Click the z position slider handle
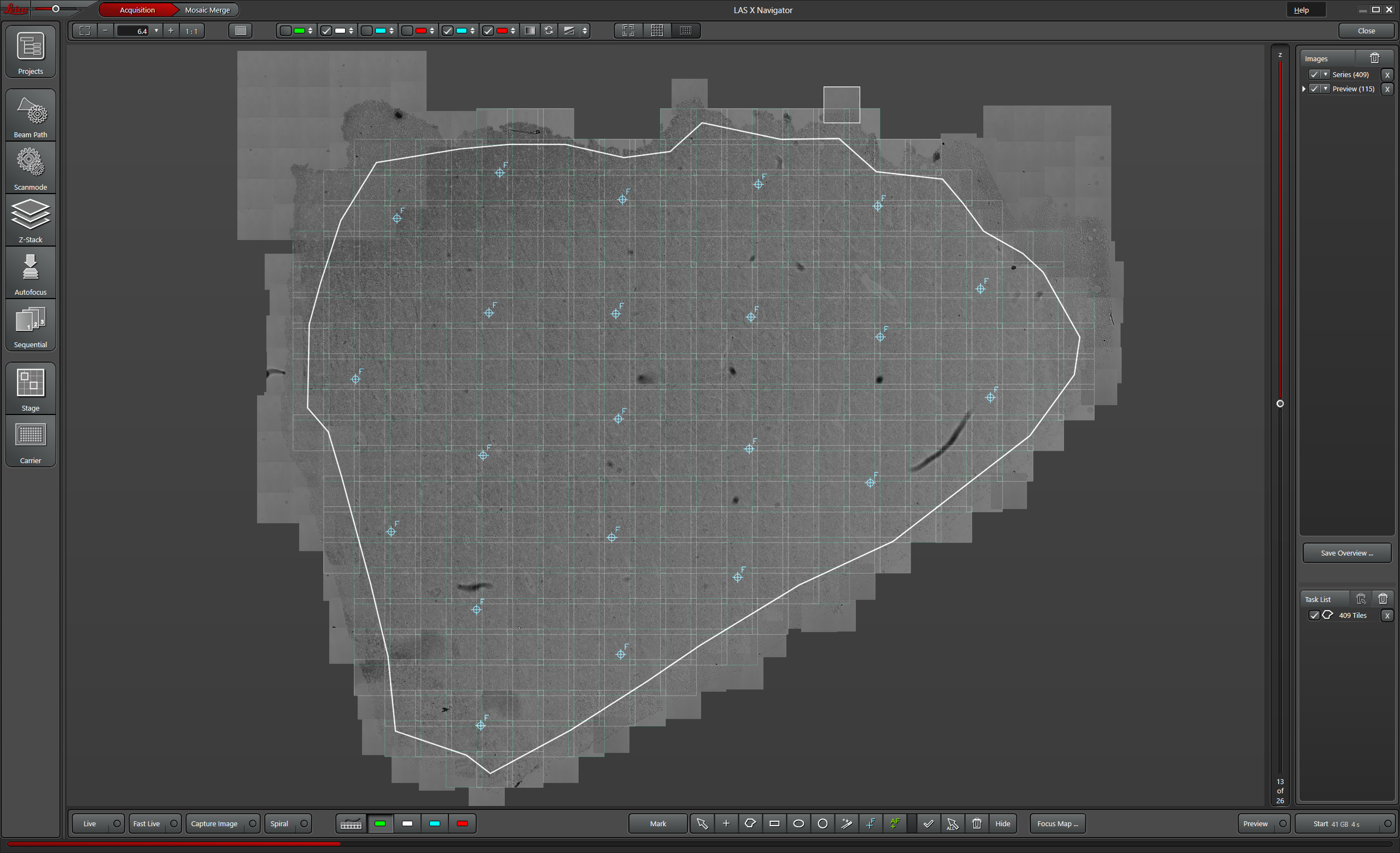 point(1280,404)
